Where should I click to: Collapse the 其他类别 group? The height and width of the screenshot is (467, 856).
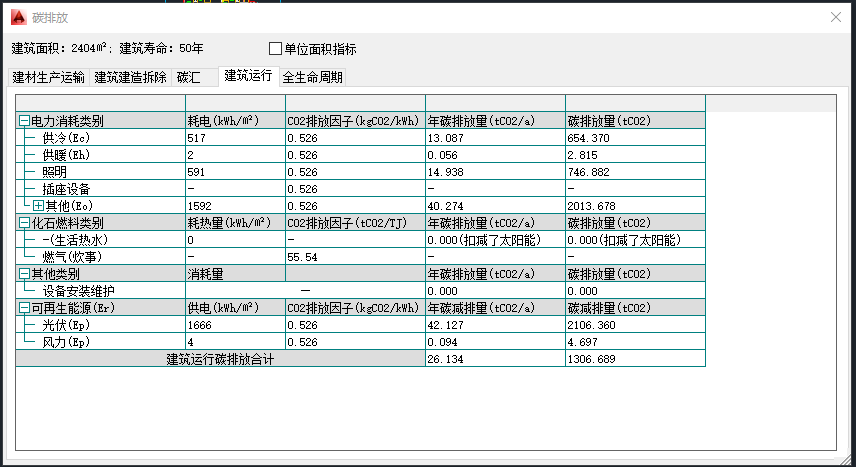point(23,274)
